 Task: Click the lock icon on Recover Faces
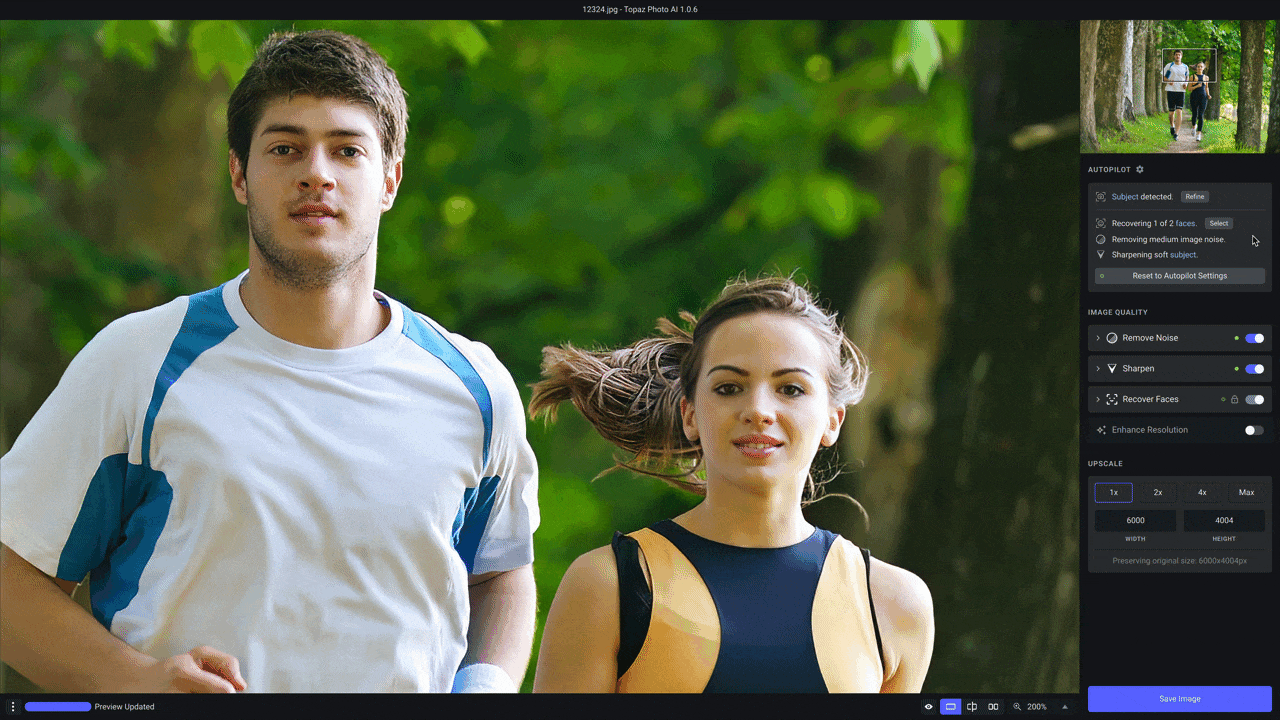point(1234,399)
